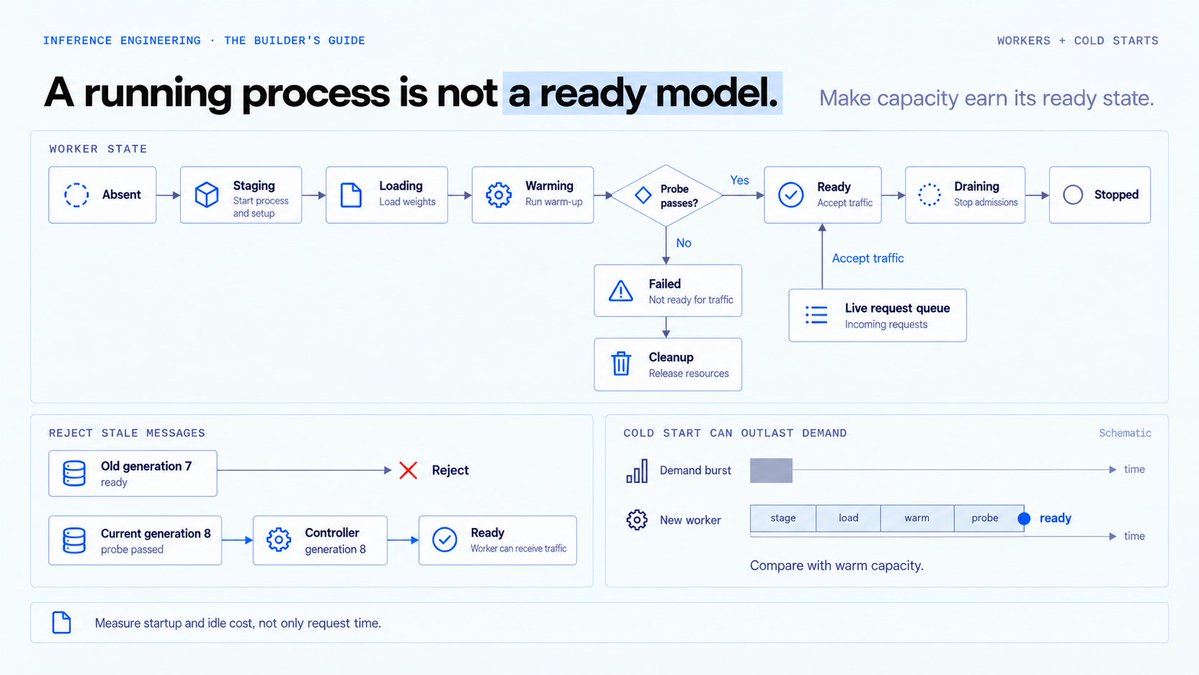Select the empty circle icon beside Stopped
This screenshot has width=1199, height=675.
click(1073, 195)
